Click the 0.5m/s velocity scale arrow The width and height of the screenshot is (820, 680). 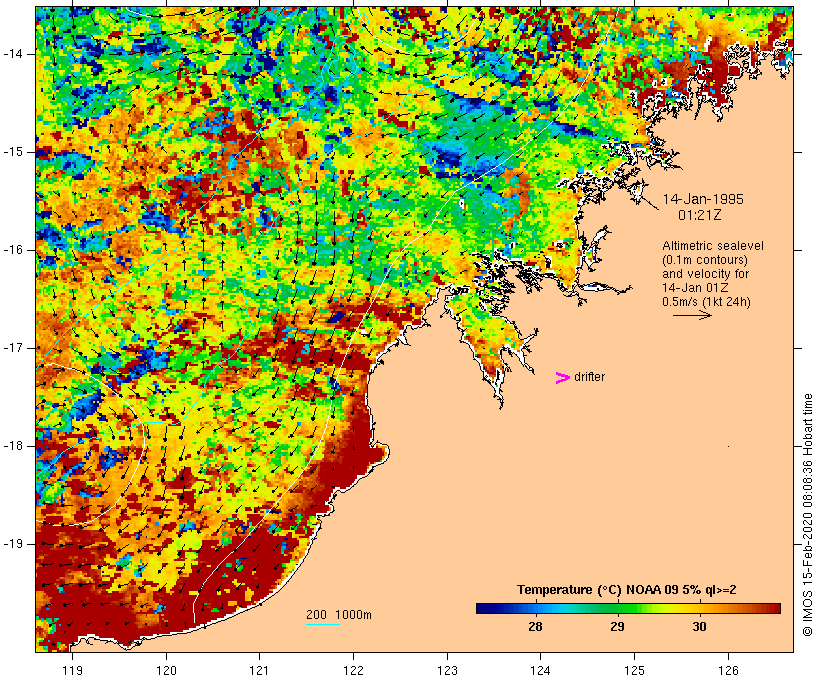click(x=692, y=315)
